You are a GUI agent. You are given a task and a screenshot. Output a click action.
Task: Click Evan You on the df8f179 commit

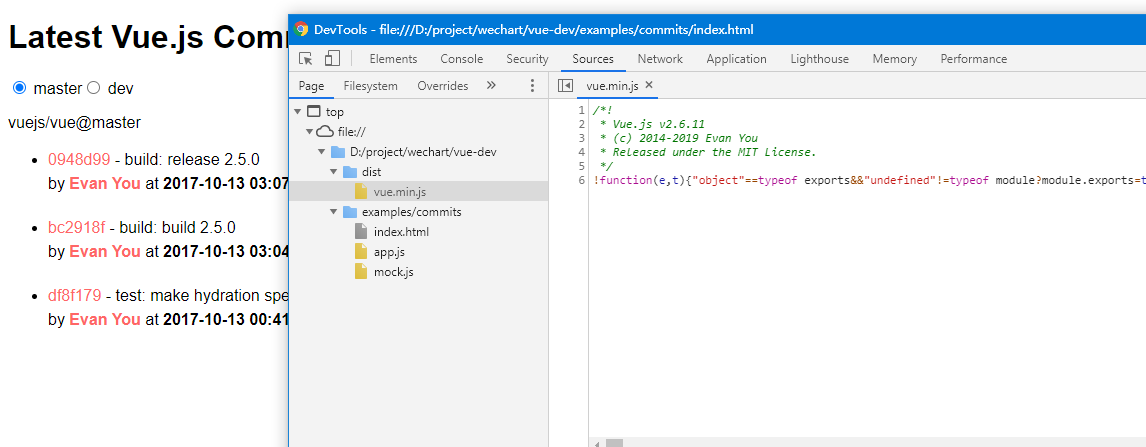pyautogui.click(x=105, y=319)
